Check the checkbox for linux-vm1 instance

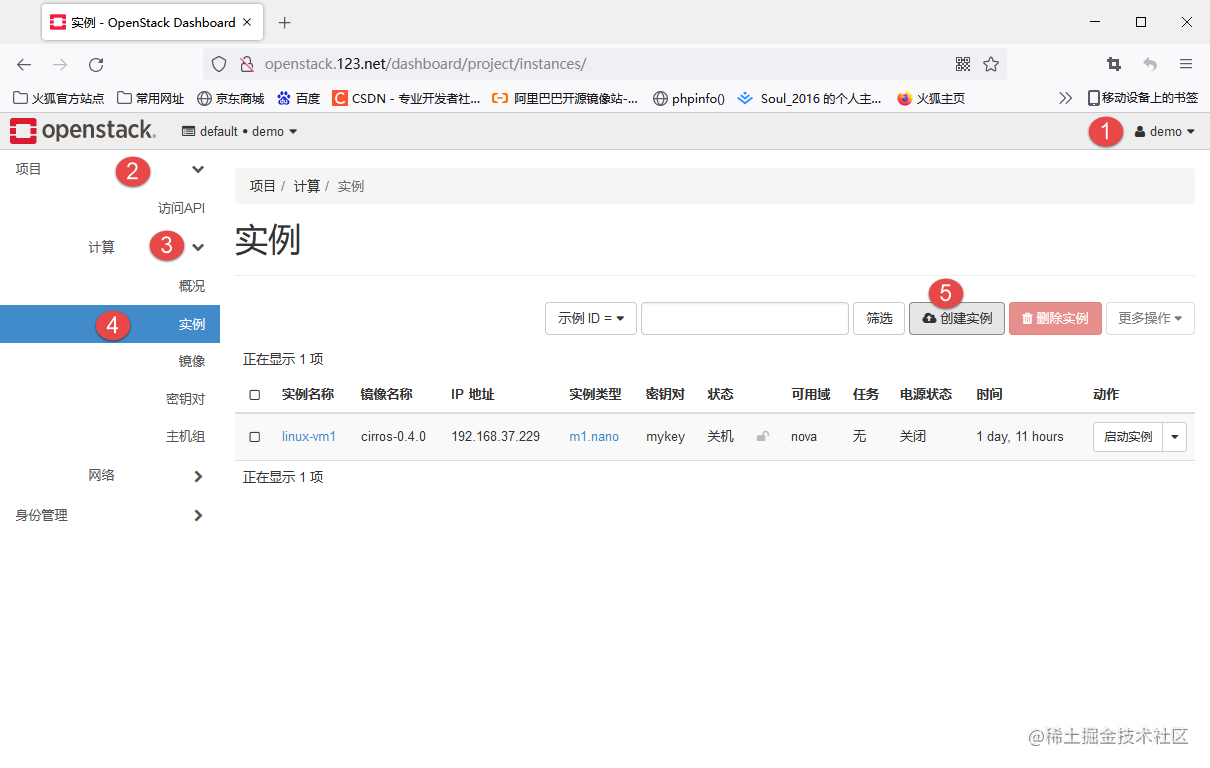click(254, 436)
